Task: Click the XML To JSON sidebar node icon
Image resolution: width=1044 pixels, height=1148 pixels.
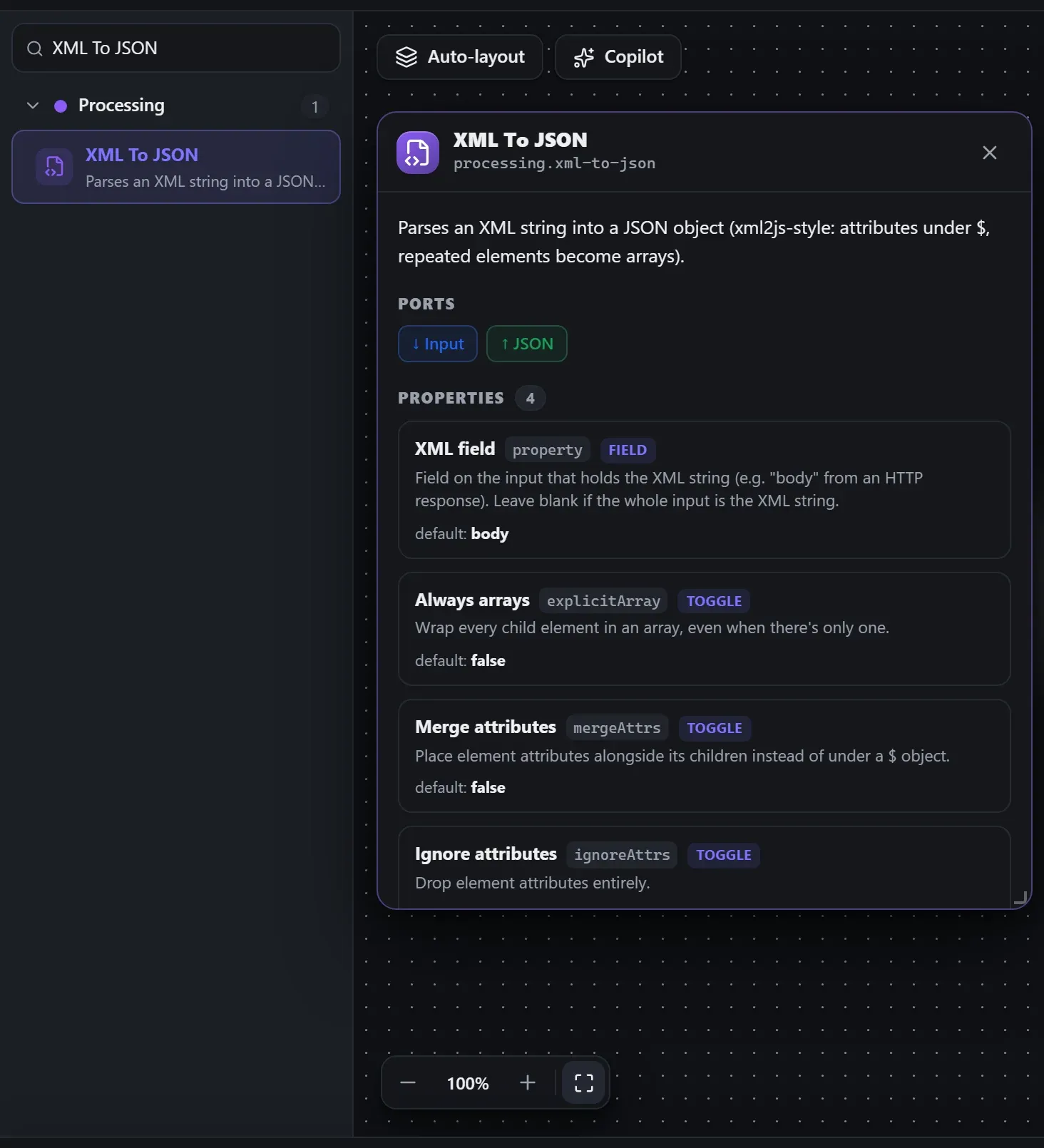Action: coord(54,167)
